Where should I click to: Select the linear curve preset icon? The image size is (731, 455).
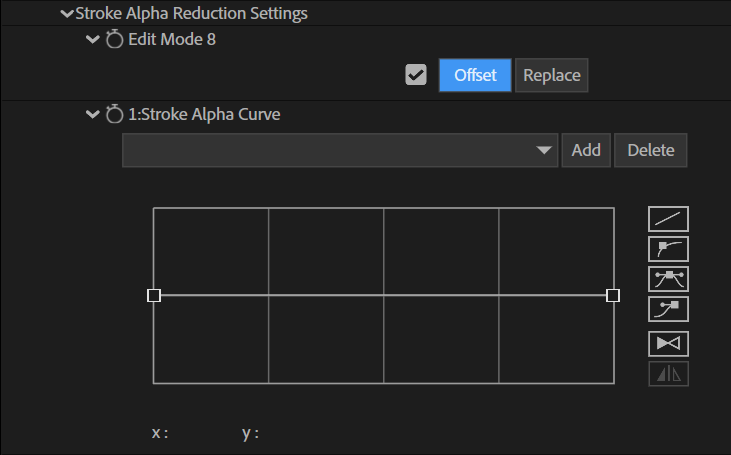pyautogui.click(x=668, y=219)
